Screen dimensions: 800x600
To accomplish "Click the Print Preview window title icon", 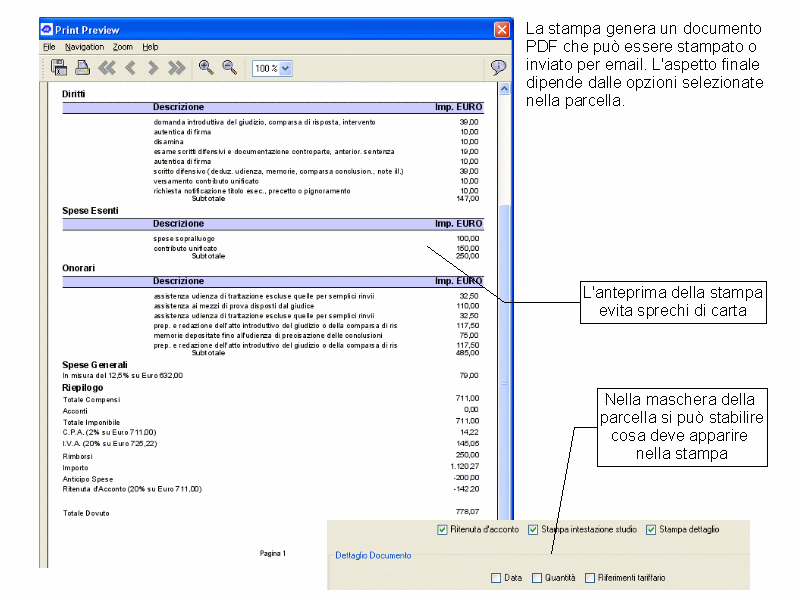I will pyautogui.click(x=46, y=29).
